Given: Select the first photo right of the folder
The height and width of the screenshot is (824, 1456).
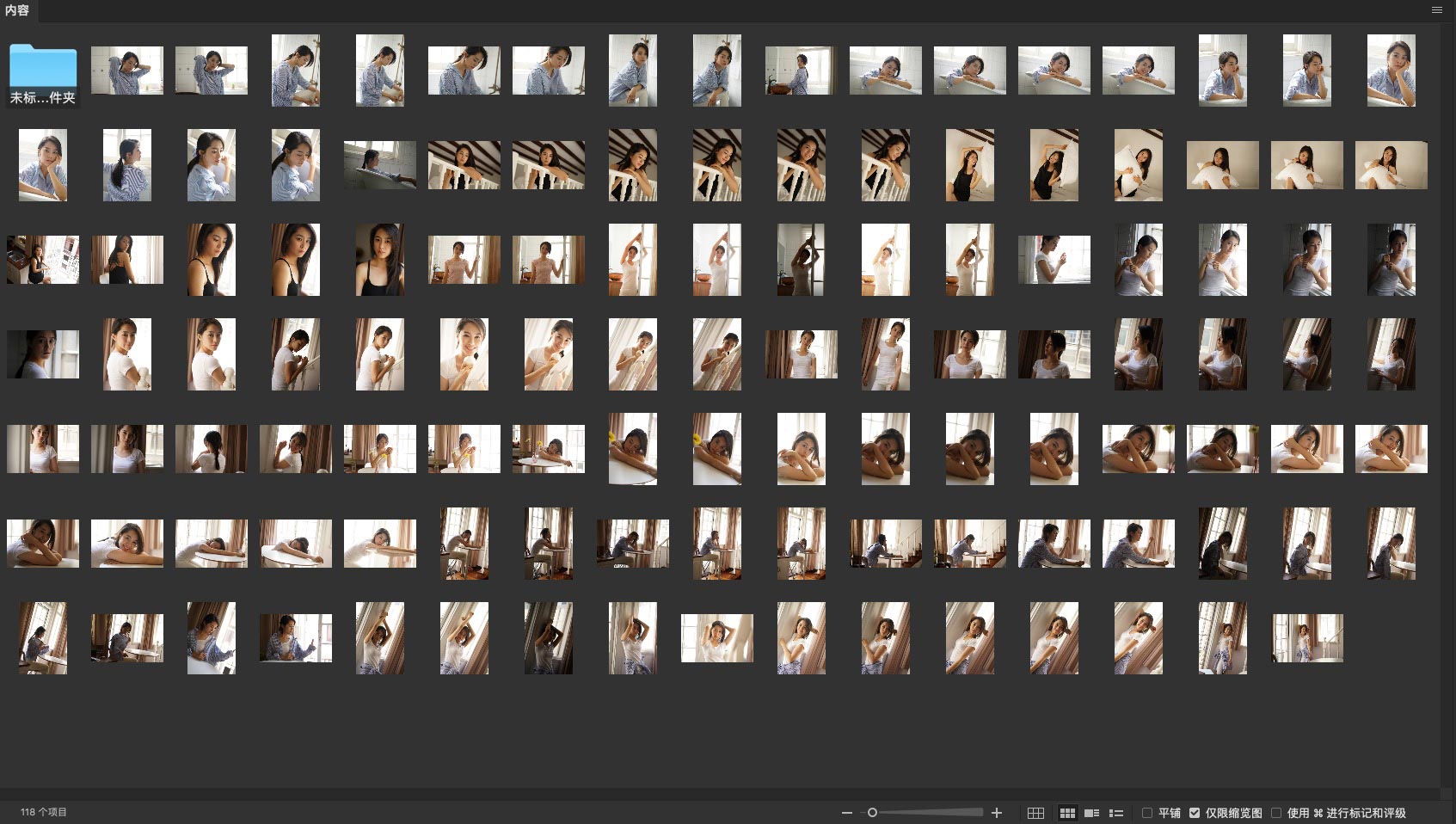Looking at the screenshot, I should [127, 71].
